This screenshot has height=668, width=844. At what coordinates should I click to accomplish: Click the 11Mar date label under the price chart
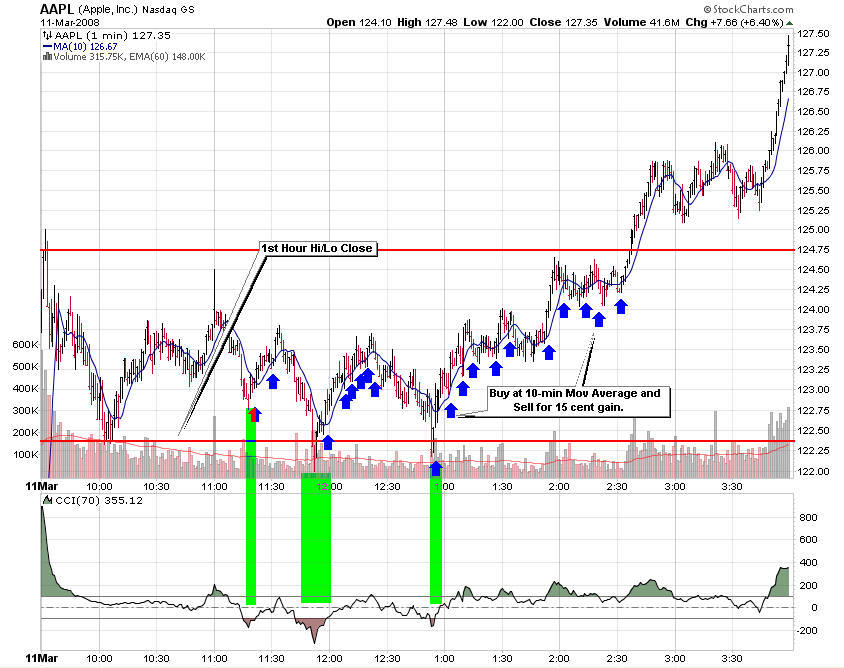[x=41, y=487]
